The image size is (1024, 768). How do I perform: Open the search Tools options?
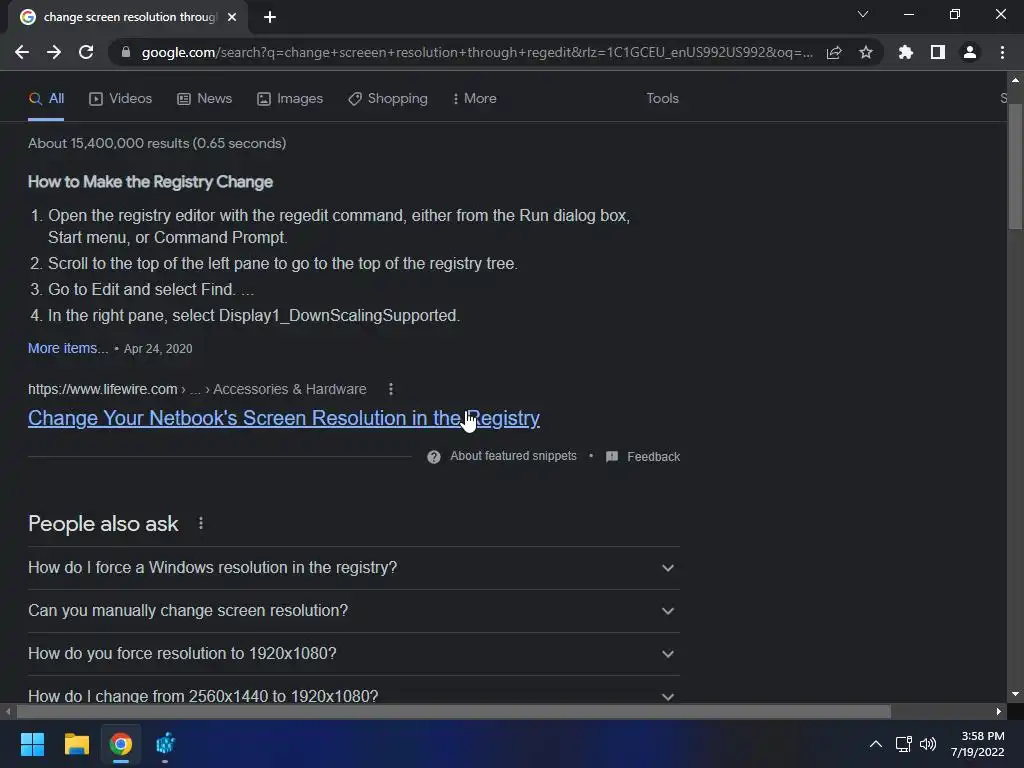[x=662, y=99]
